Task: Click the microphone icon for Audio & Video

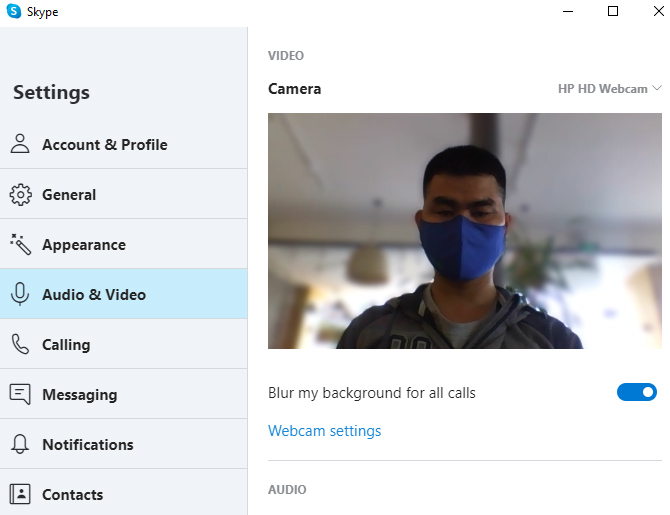Action: coord(20,294)
